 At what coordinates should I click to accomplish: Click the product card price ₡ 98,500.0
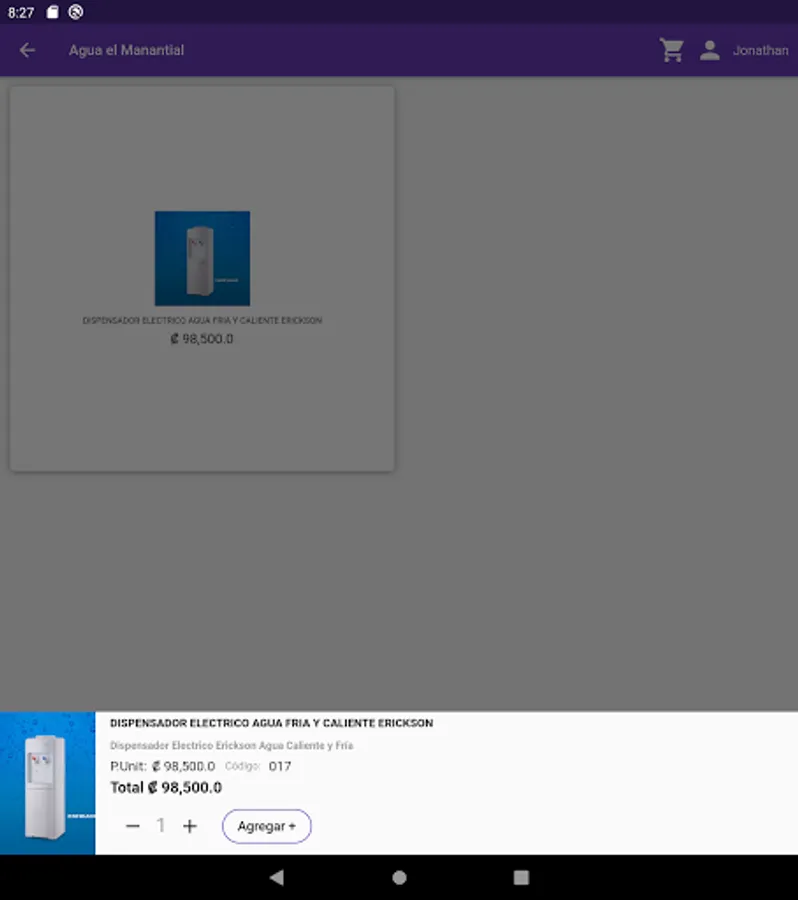point(202,339)
